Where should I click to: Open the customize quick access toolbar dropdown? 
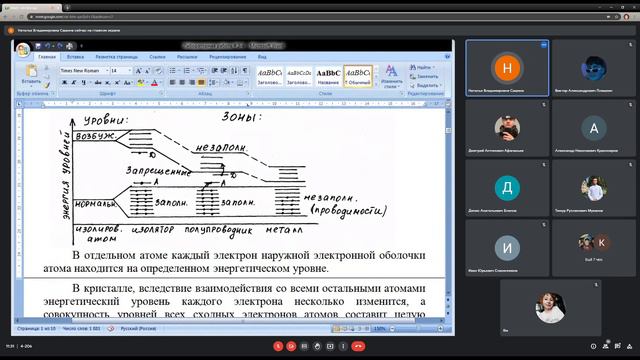click(81, 46)
